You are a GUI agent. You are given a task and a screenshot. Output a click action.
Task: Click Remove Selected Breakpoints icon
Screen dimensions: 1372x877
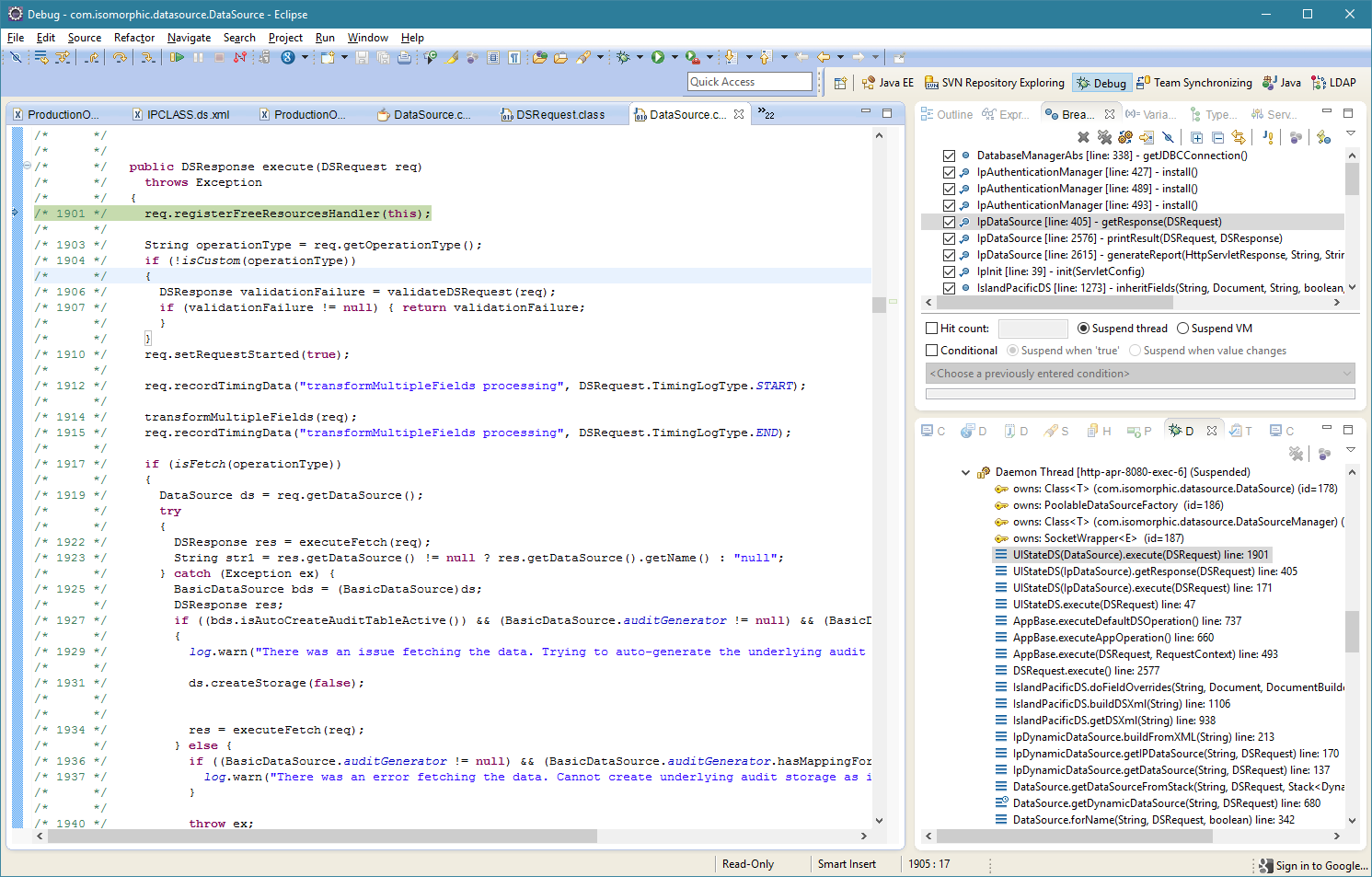click(1083, 137)
